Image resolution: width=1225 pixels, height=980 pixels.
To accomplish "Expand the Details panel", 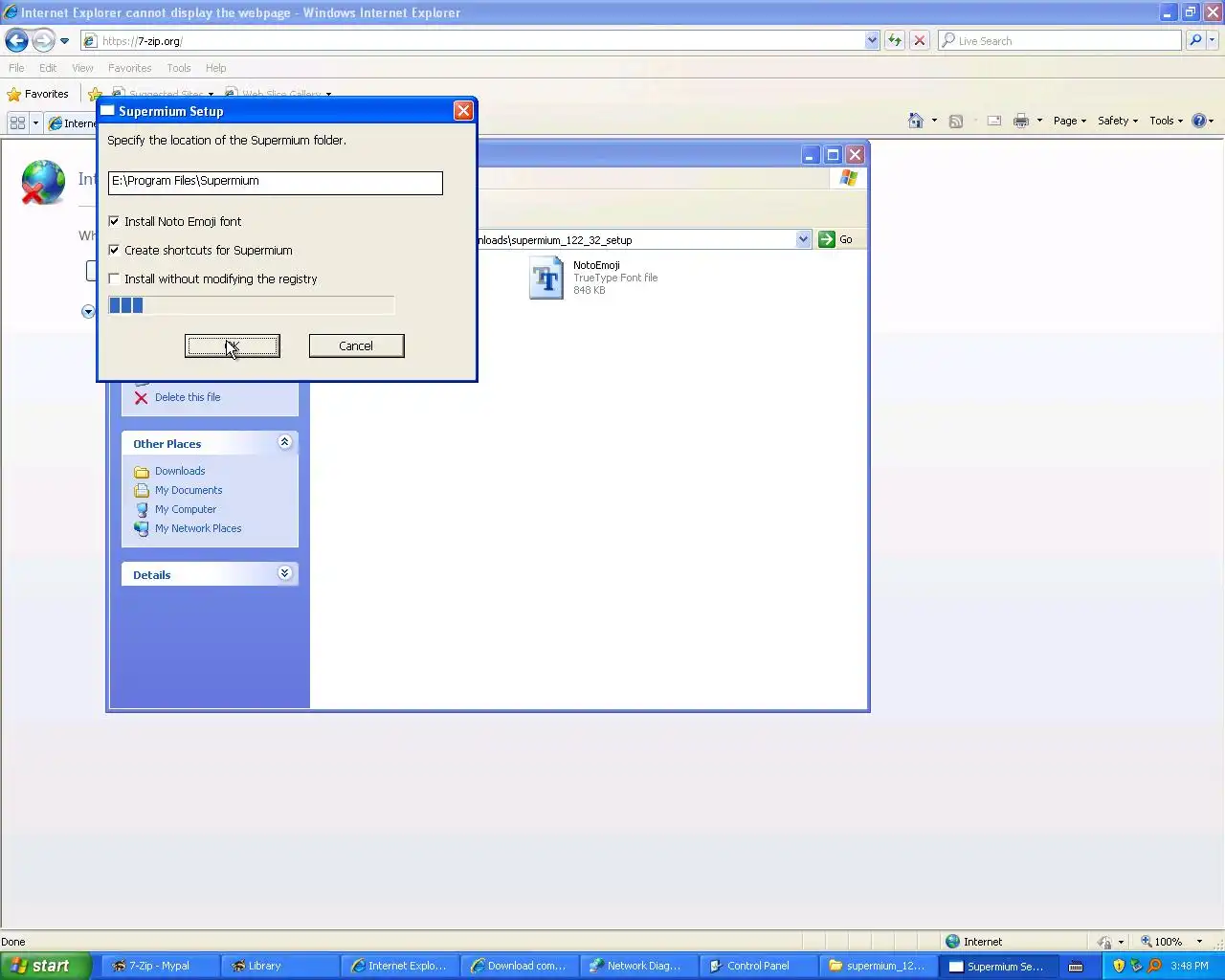I will 284,573.
